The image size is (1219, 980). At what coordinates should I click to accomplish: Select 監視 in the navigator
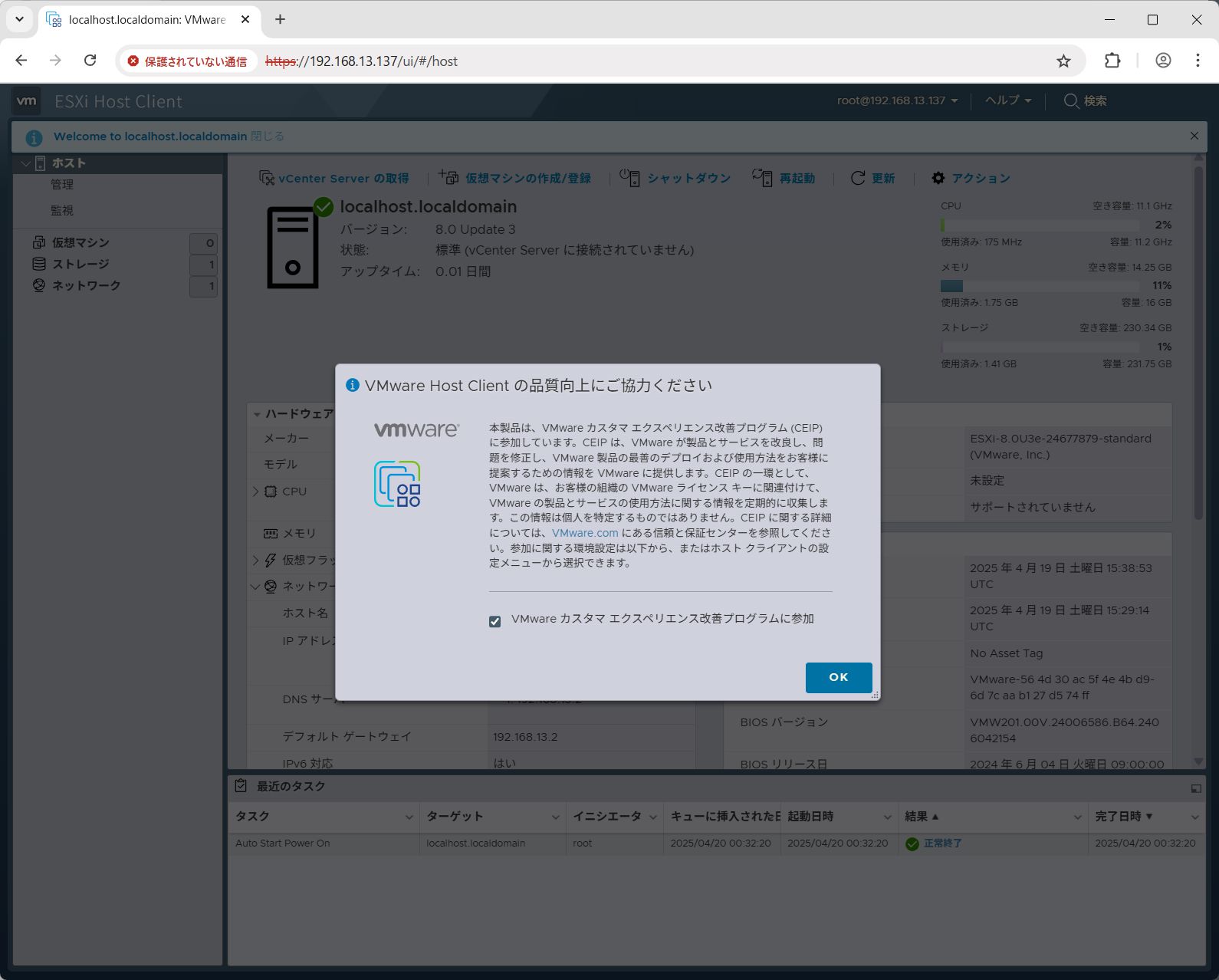coord(62,210)
